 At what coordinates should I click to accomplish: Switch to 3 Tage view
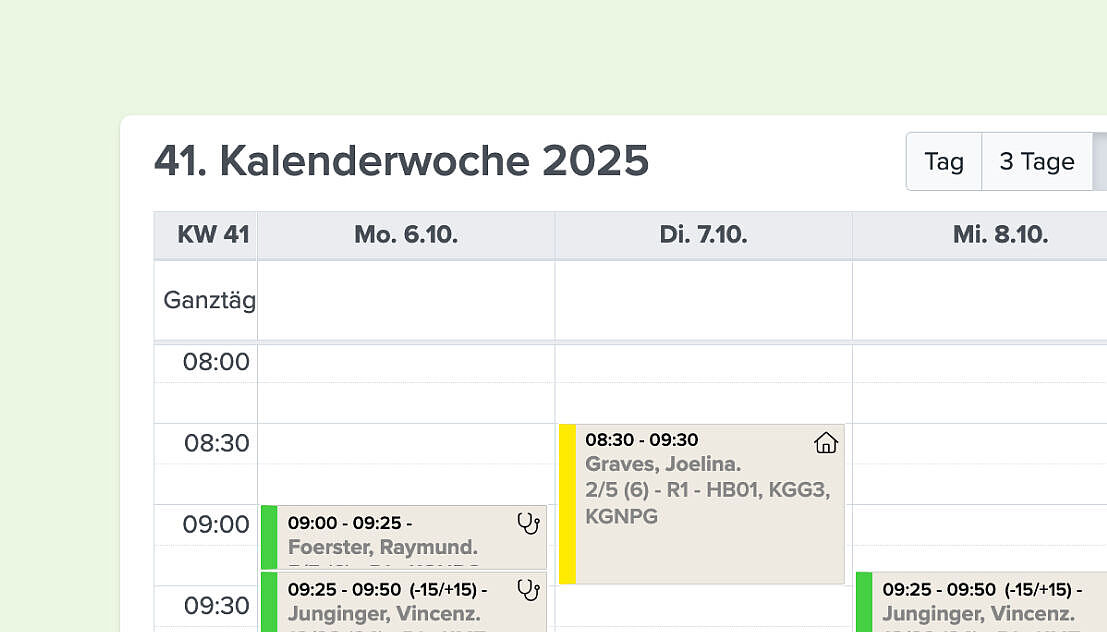point(1036,162)
